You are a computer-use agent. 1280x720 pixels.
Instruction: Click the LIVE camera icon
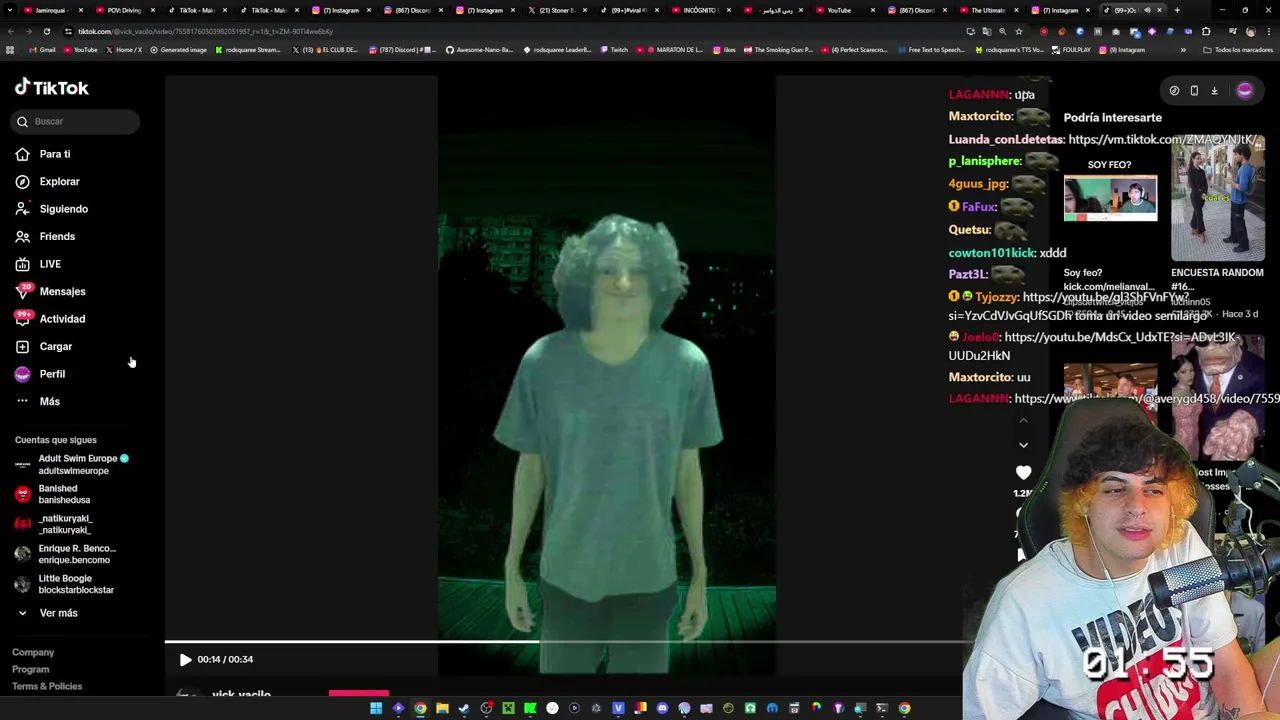pyautogui.click(x=22, y=264)
